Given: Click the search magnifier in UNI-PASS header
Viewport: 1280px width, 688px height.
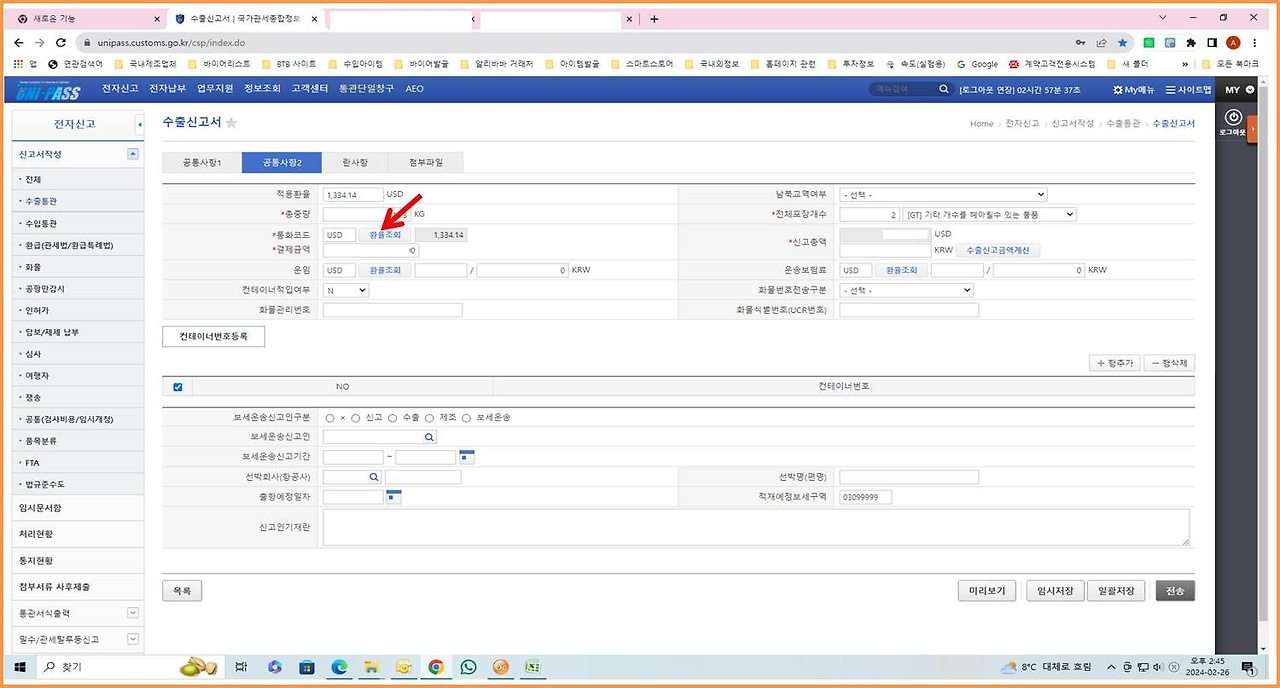Looking at the screenshot, I should tap(944, 89).
